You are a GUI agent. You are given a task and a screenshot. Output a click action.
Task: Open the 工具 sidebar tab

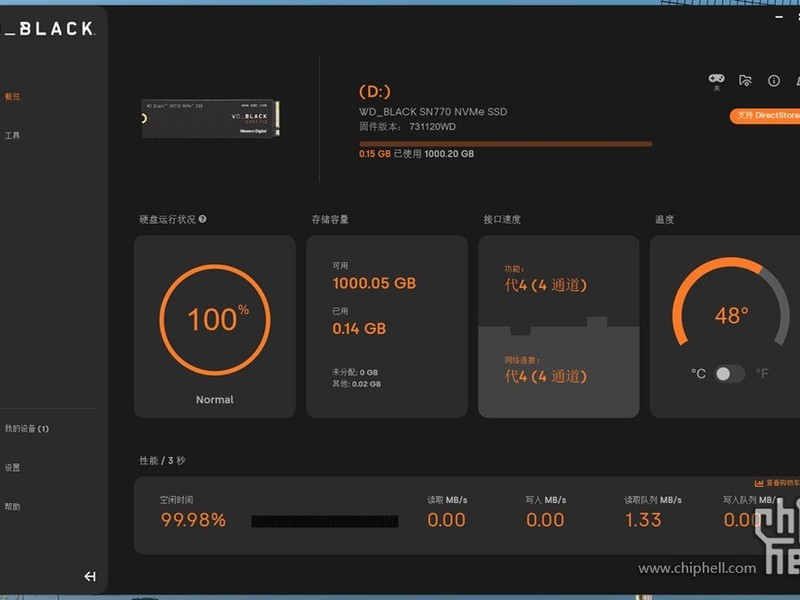[x=12, y=135]
